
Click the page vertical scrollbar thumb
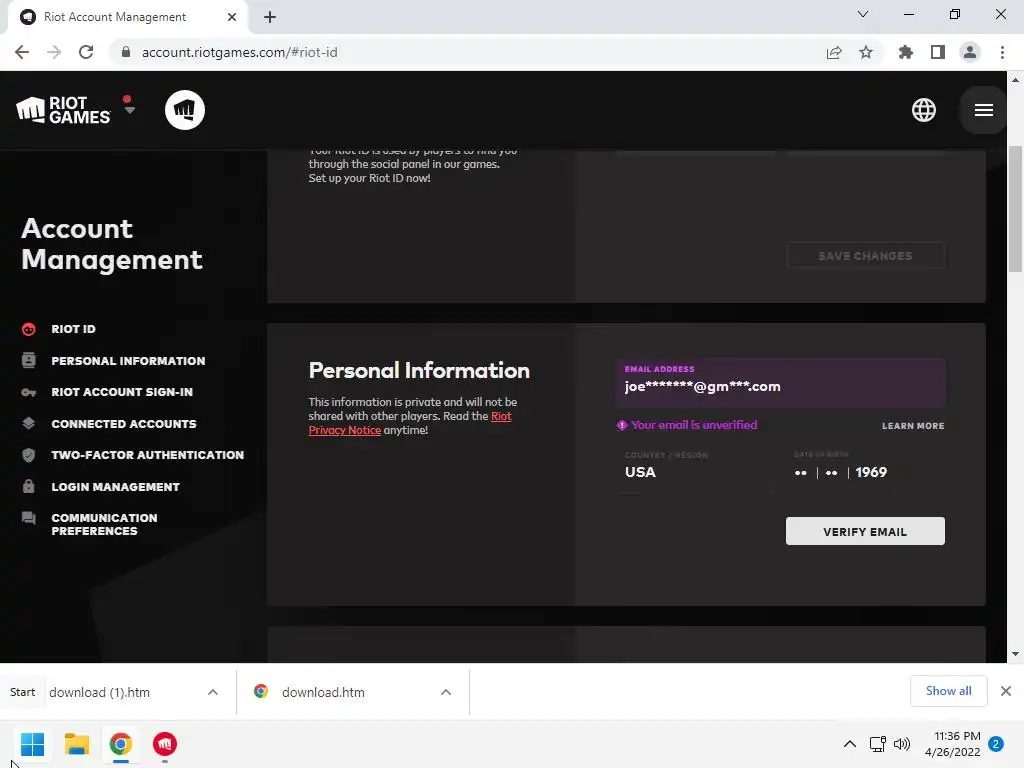(1015, 209)
